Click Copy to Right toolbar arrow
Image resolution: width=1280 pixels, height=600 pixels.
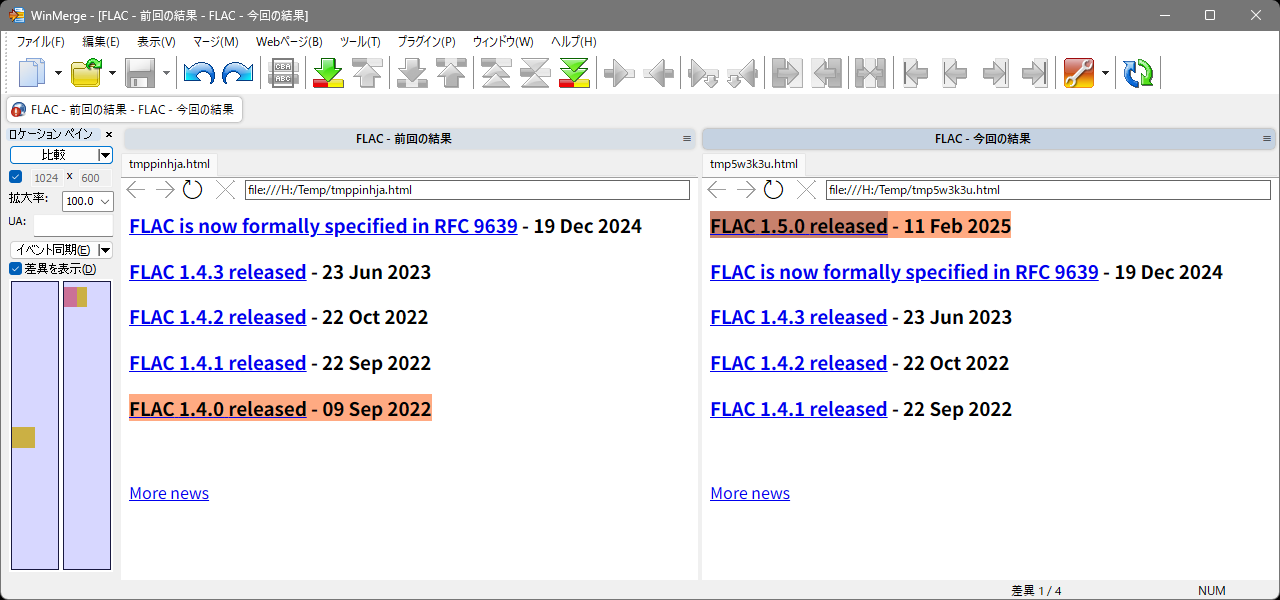pyautogui.click(x=620, y=73)
